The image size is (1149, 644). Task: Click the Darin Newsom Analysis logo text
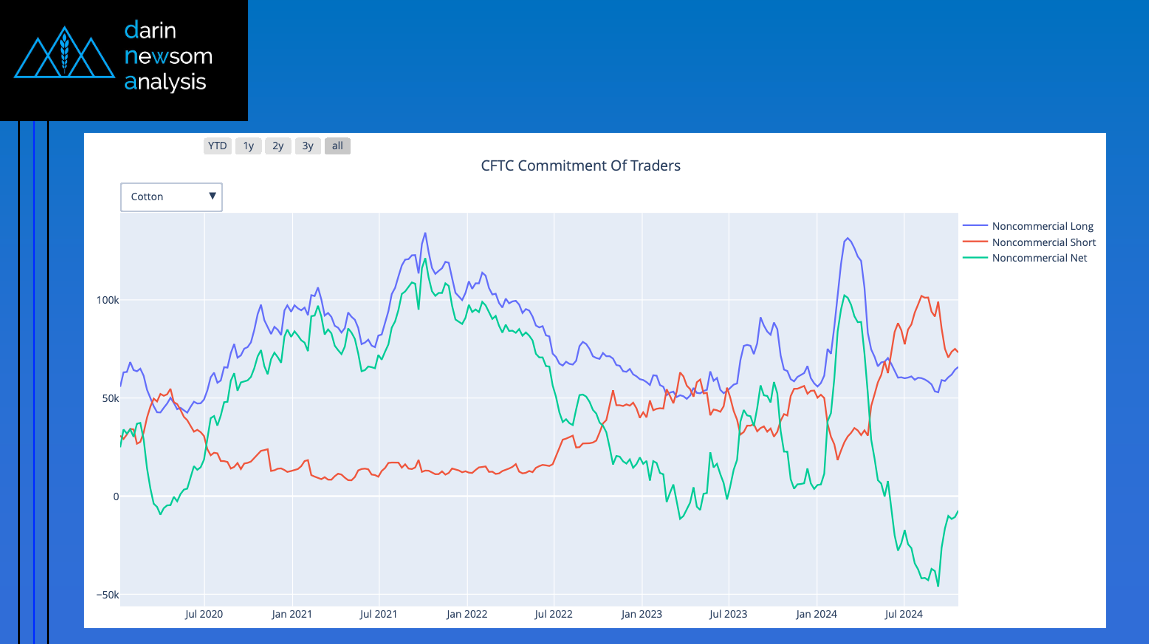coord(167,56)
